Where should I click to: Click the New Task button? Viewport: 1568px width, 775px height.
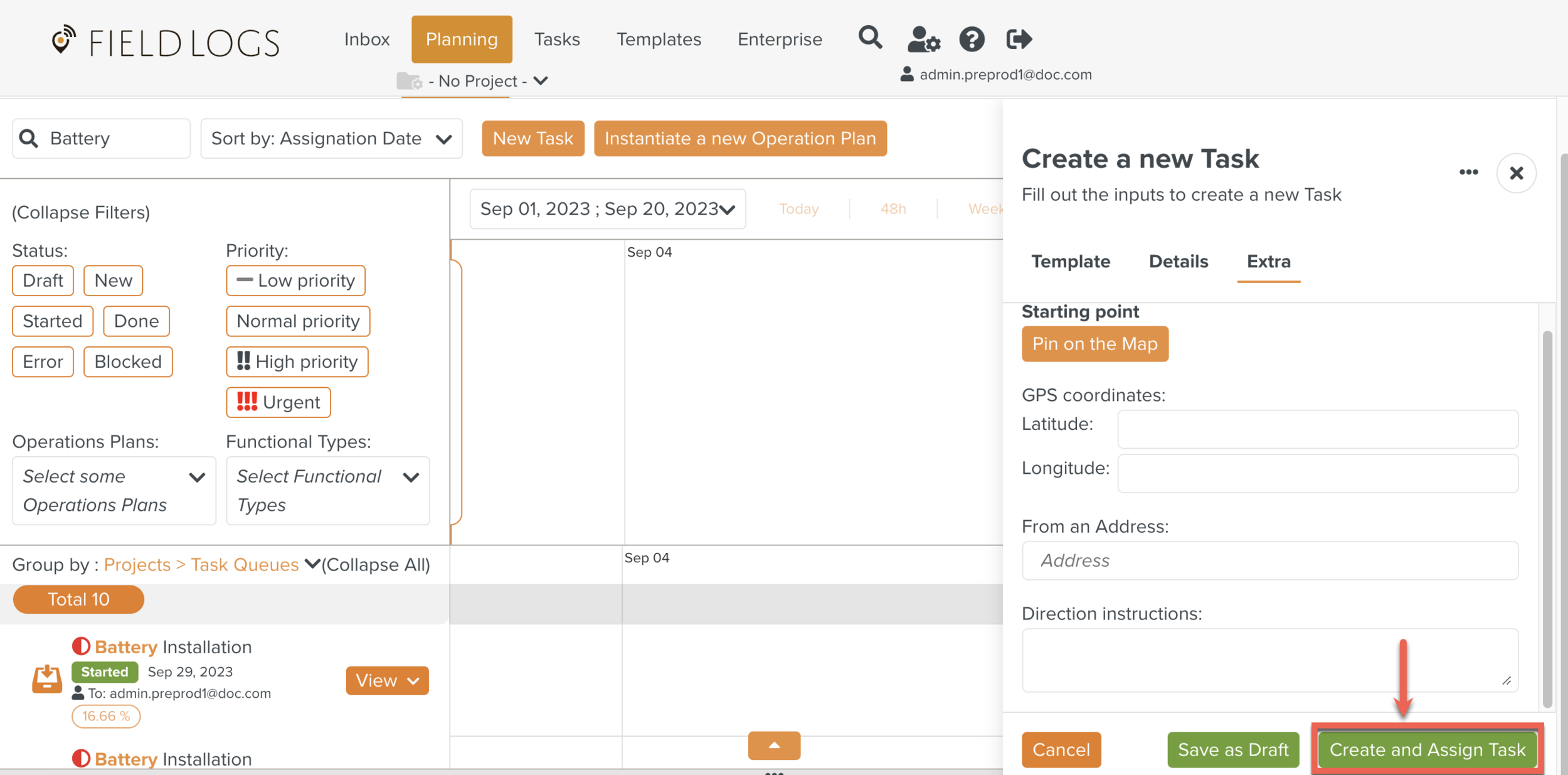tap(532, 138)
